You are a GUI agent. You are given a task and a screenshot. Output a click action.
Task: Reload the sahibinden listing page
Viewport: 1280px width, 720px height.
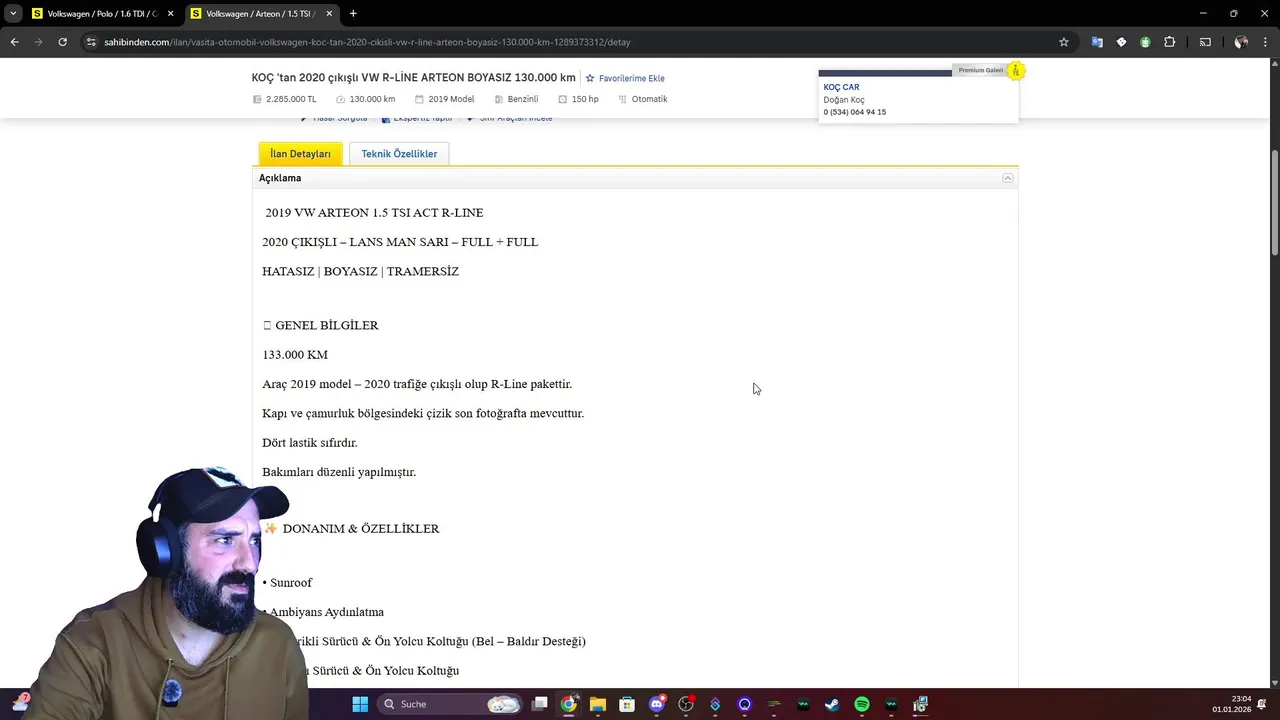point(62,42)
